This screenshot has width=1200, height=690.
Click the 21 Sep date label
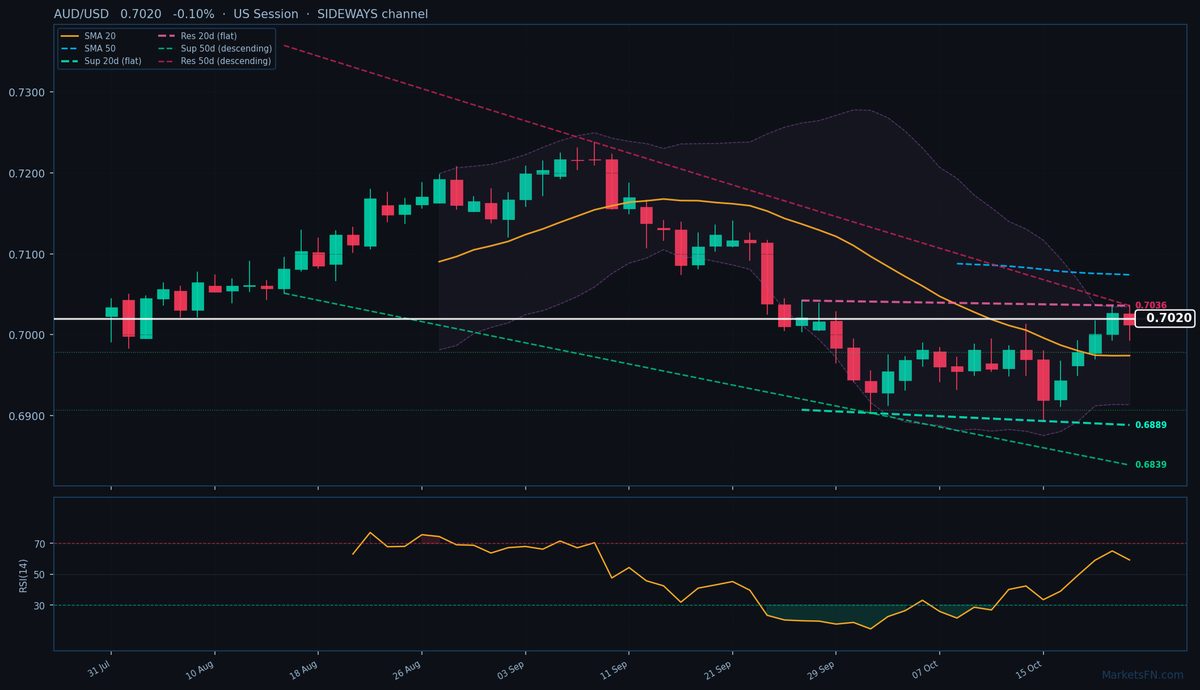coord(718,668)
